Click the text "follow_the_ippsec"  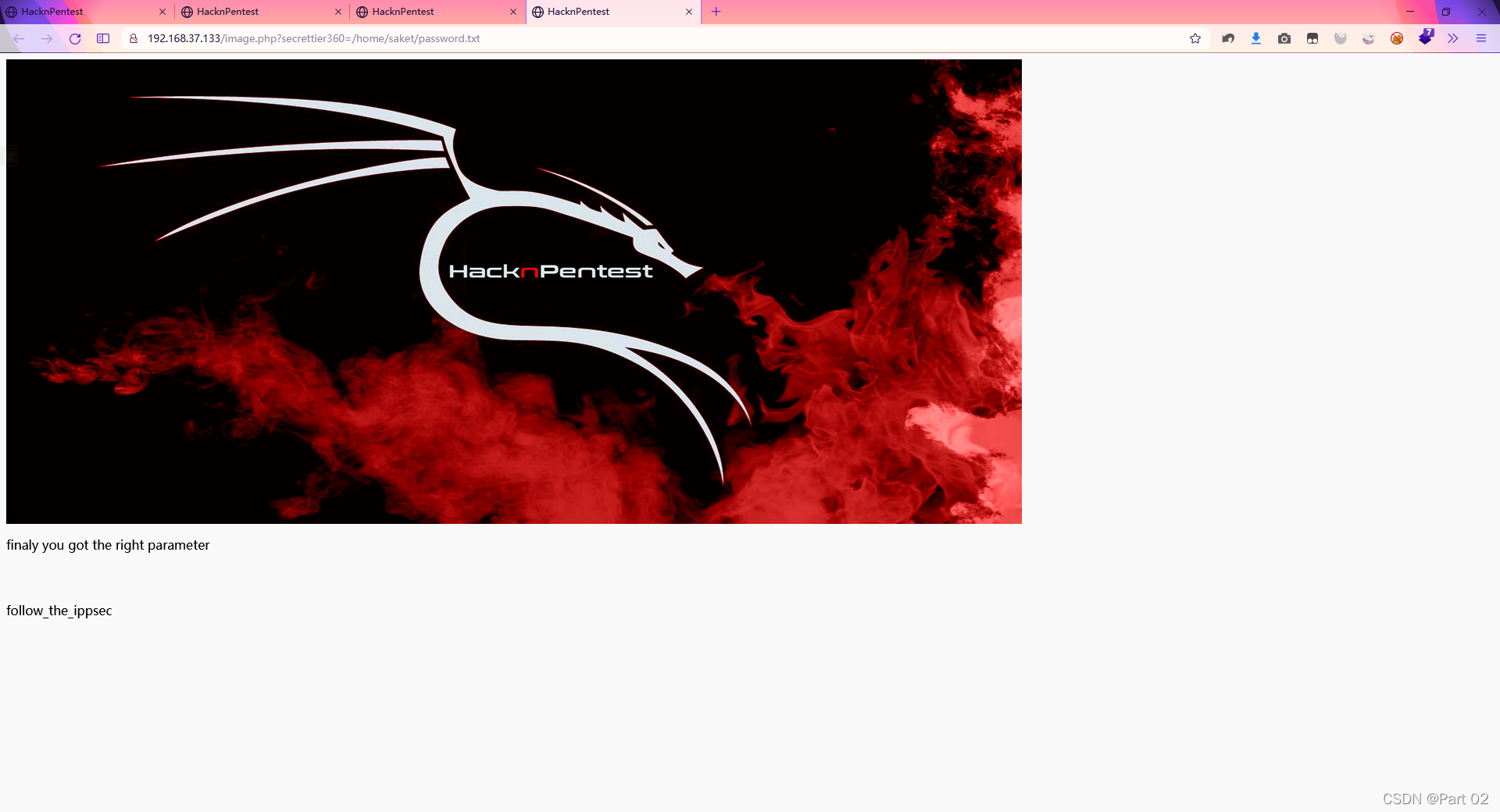(x=59, y=611)
